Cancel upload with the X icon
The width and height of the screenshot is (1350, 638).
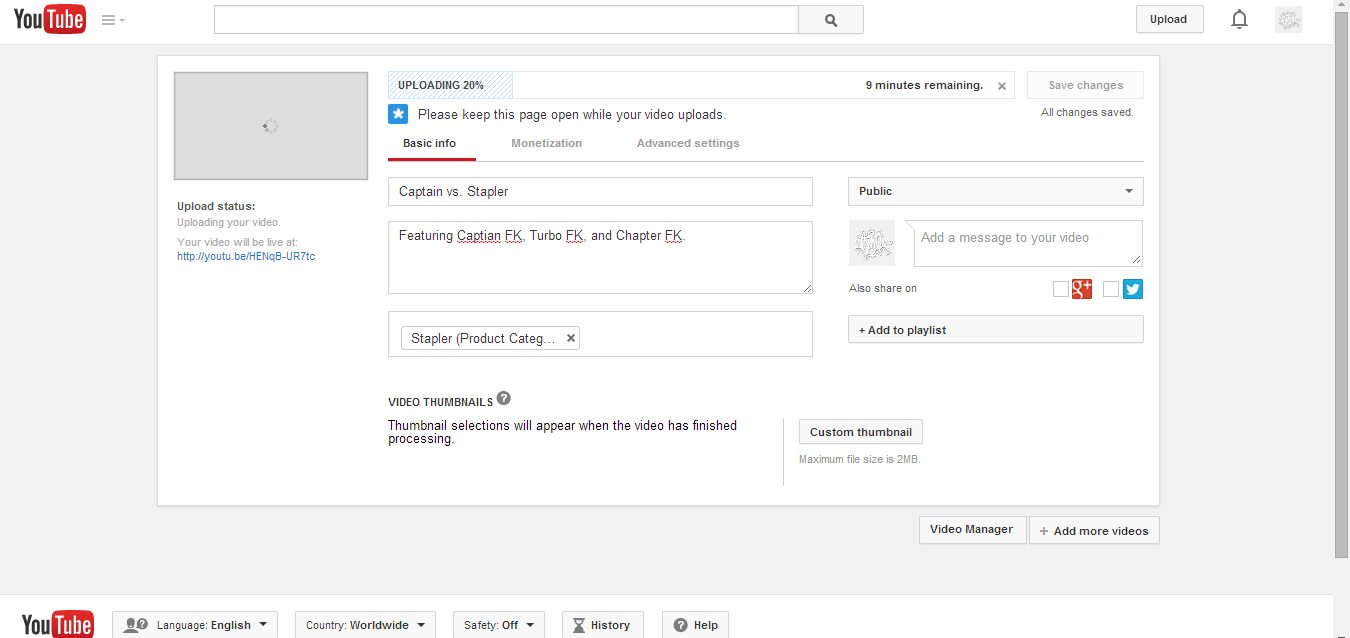(1002, 86)
